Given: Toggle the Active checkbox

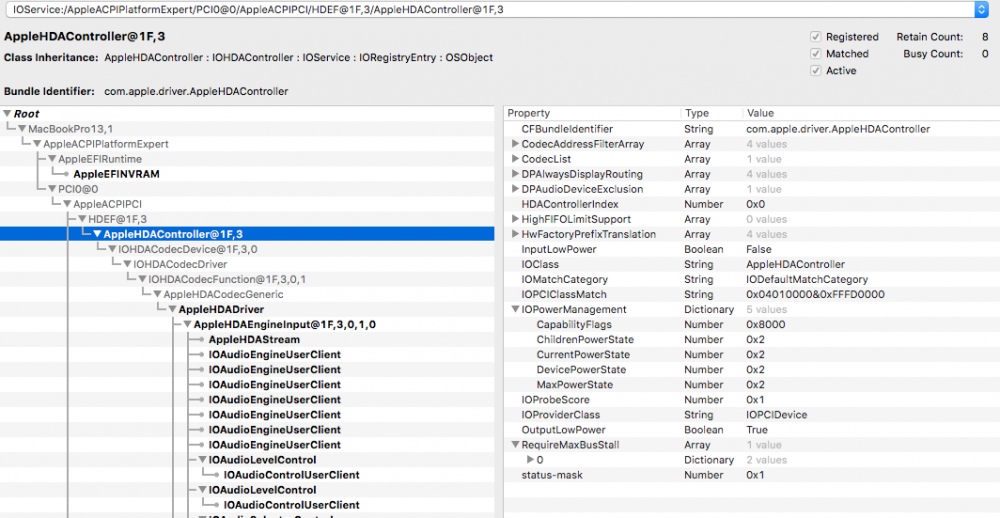Looking at the screenshot, I should [x=815, y=71].
